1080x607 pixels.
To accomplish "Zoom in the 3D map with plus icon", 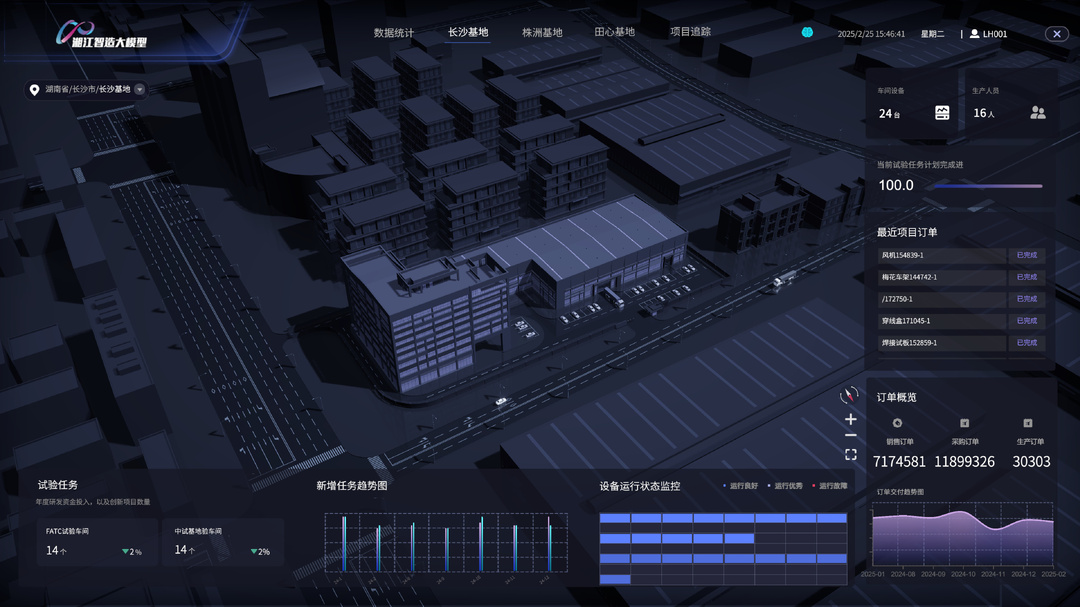I will (851, 419).
